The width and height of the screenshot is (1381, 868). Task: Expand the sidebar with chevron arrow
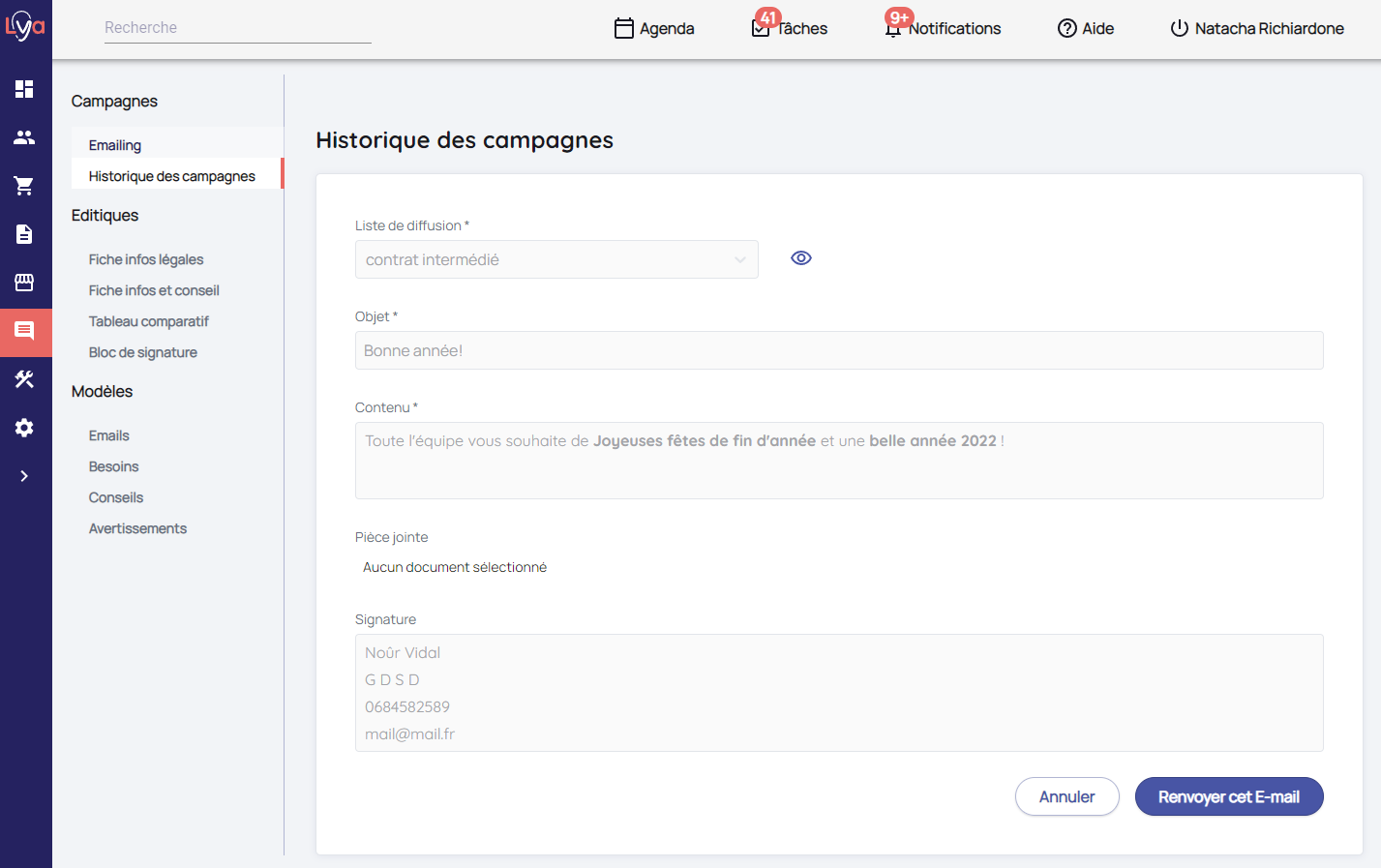[x=24, y=476]
